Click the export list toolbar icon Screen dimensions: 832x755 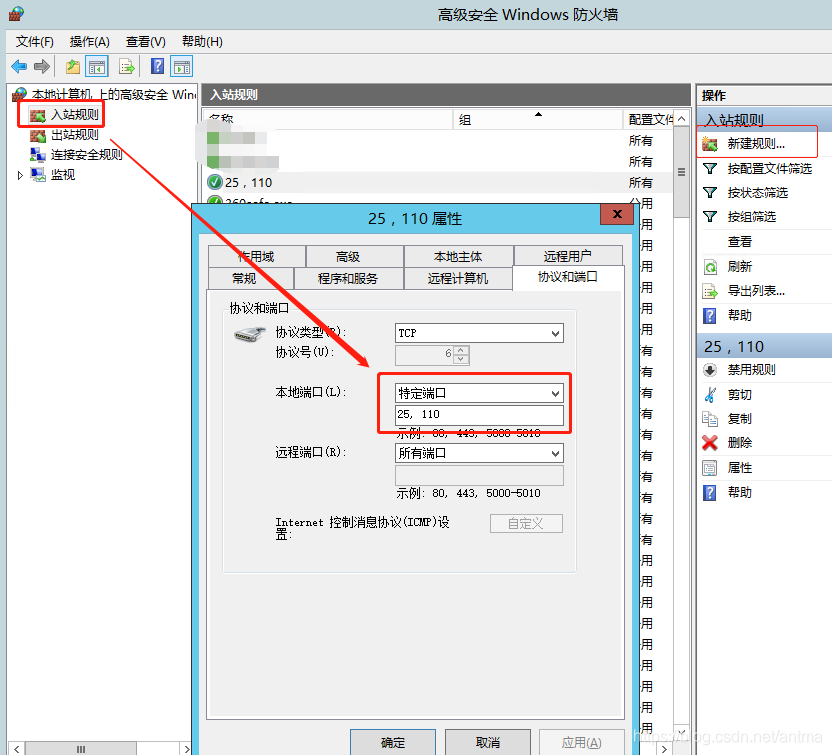[127, 67]
